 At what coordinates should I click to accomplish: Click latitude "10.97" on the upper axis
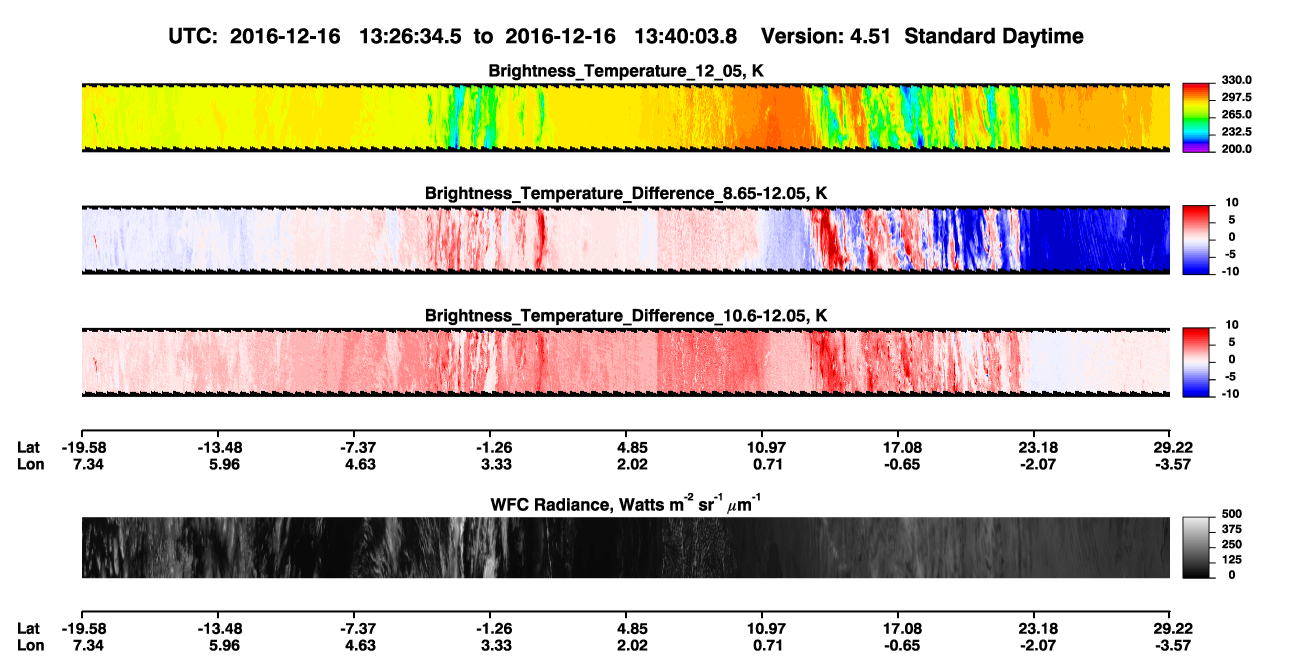(762, 448)
